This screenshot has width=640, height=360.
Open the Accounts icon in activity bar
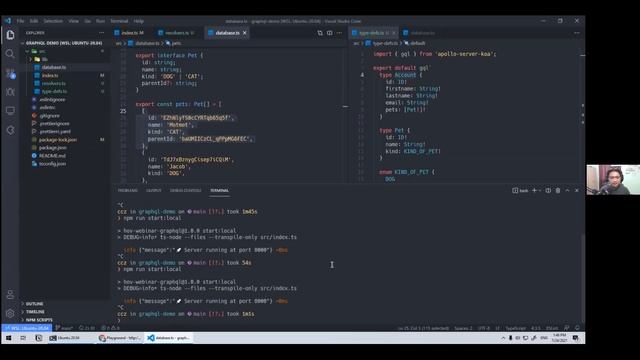click(10, 294)
